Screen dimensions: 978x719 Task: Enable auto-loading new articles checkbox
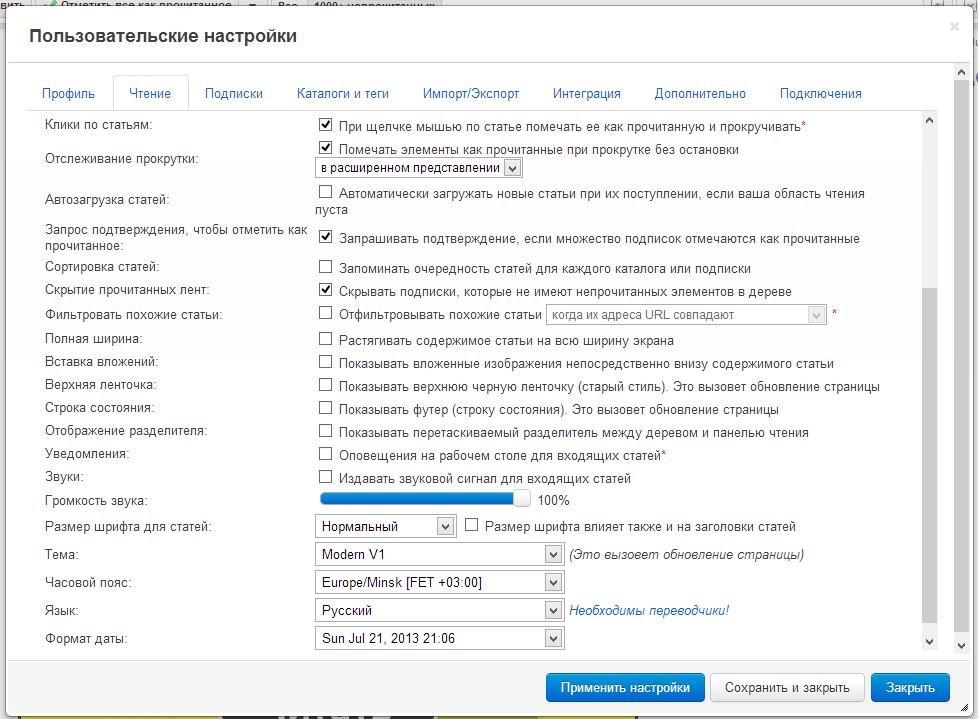click(x=326, y=191)
